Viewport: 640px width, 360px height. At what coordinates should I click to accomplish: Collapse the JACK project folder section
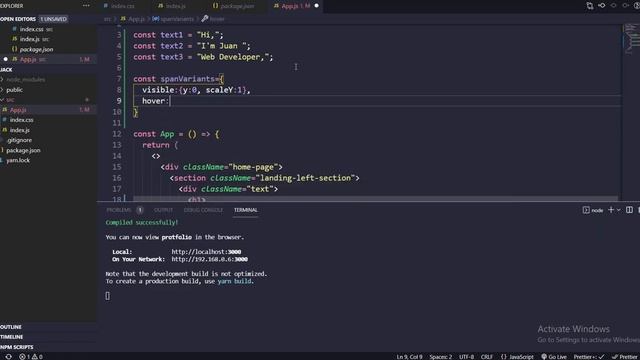coord(6,70)
